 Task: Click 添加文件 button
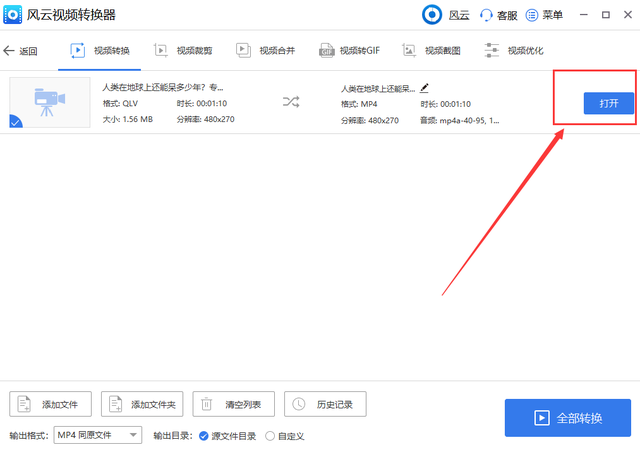(x=51, y=404)
